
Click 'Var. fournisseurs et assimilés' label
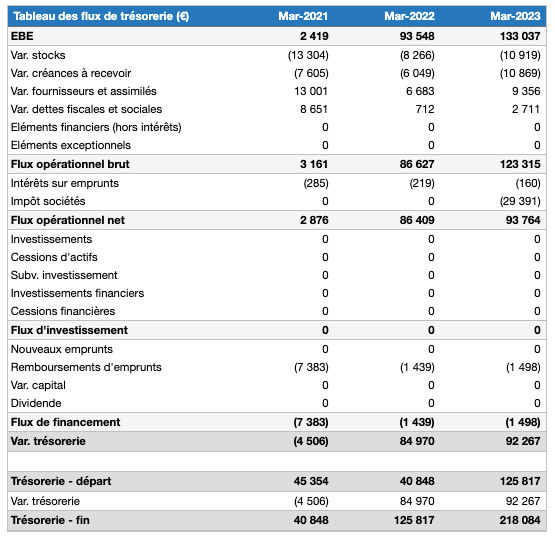84,91
